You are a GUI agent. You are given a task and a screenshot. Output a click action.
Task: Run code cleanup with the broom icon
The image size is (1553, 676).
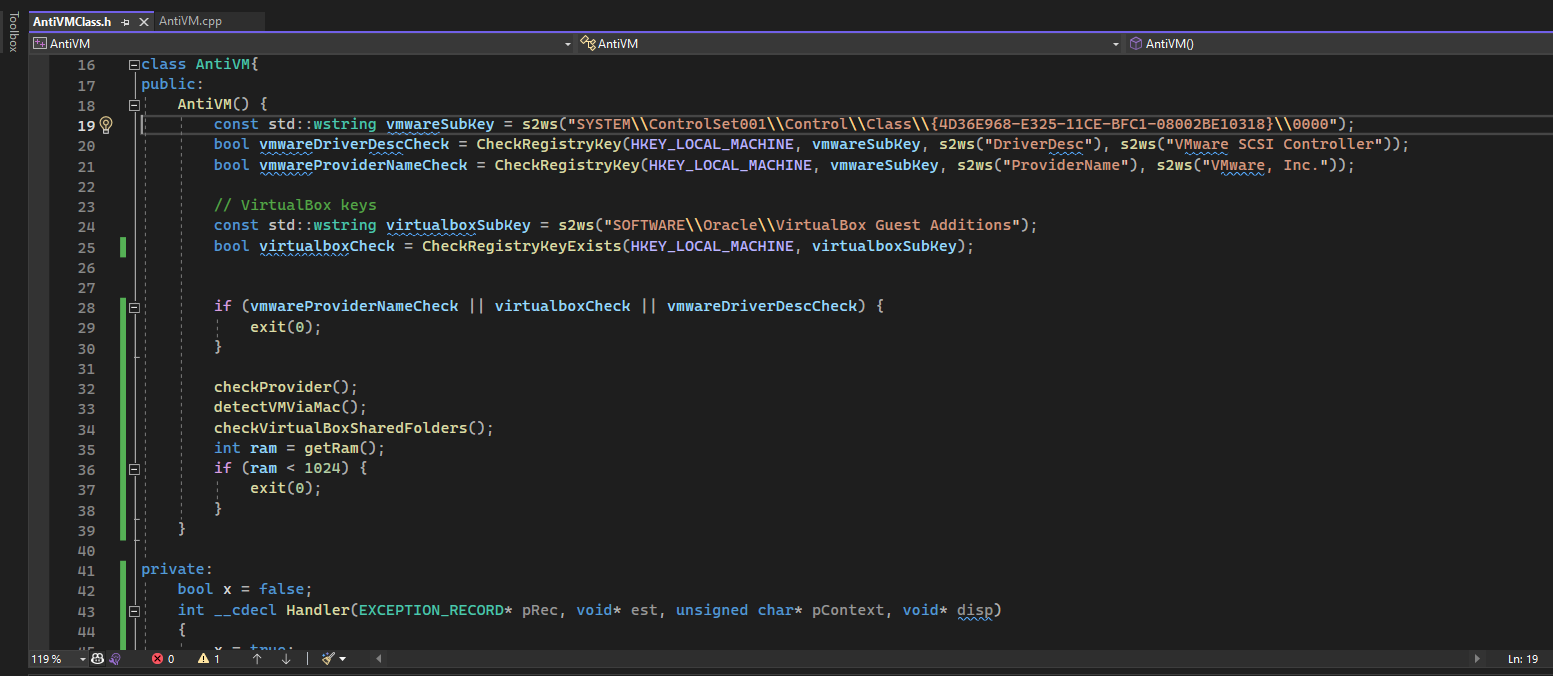click(328, 659)
